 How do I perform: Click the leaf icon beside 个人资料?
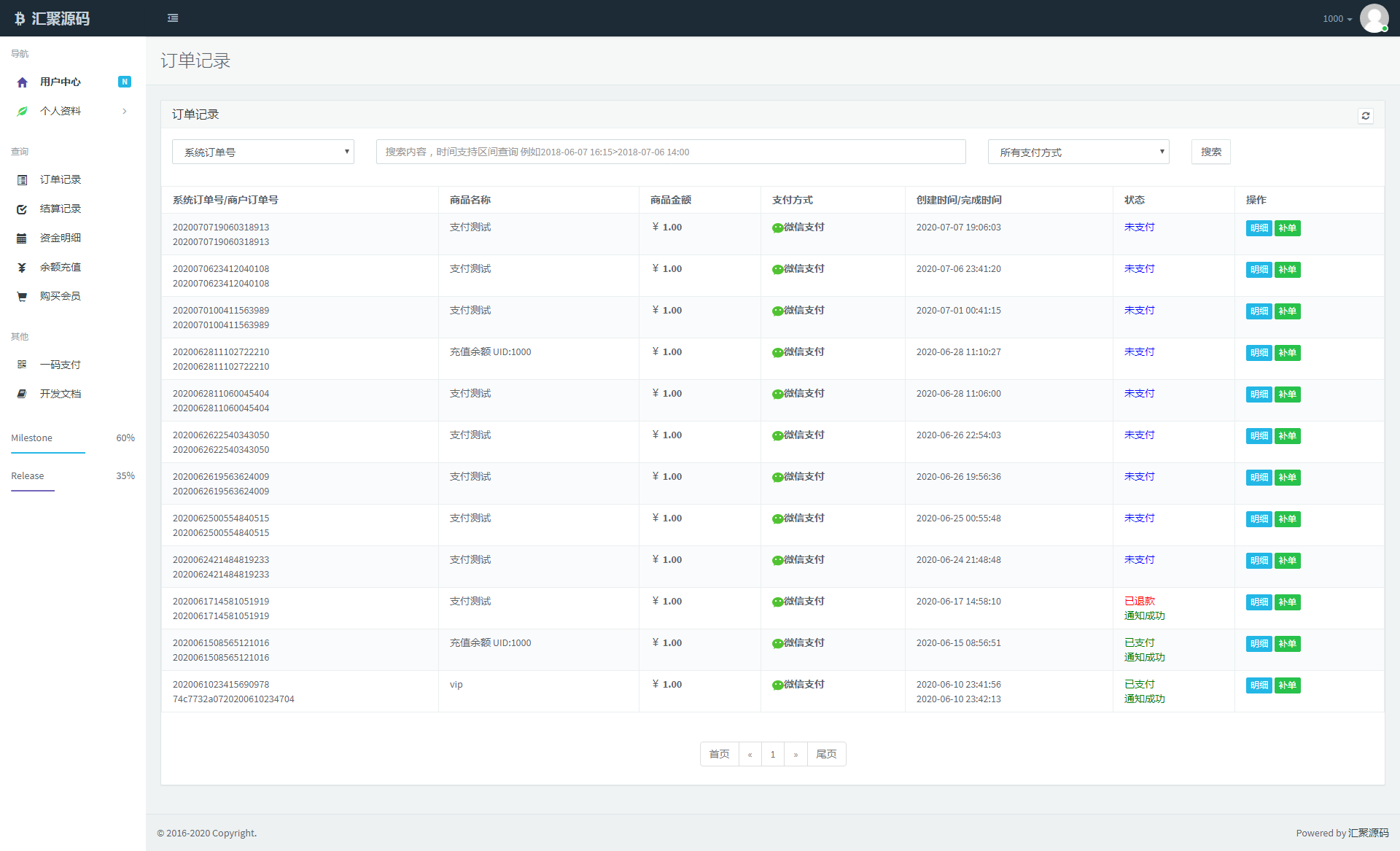pyautogui.click(x=22, y=111)
